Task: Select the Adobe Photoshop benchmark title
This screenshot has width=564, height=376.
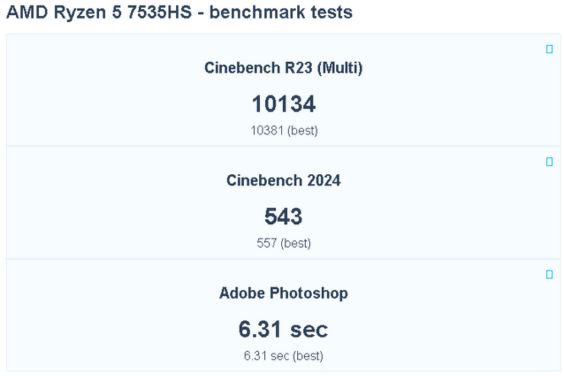Action: [x=283, y=293]
